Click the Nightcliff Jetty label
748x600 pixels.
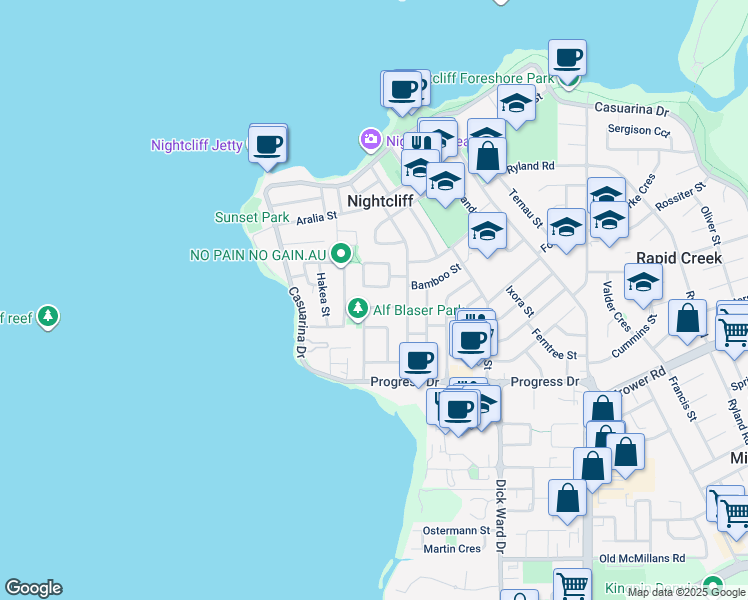pos(197,145)
